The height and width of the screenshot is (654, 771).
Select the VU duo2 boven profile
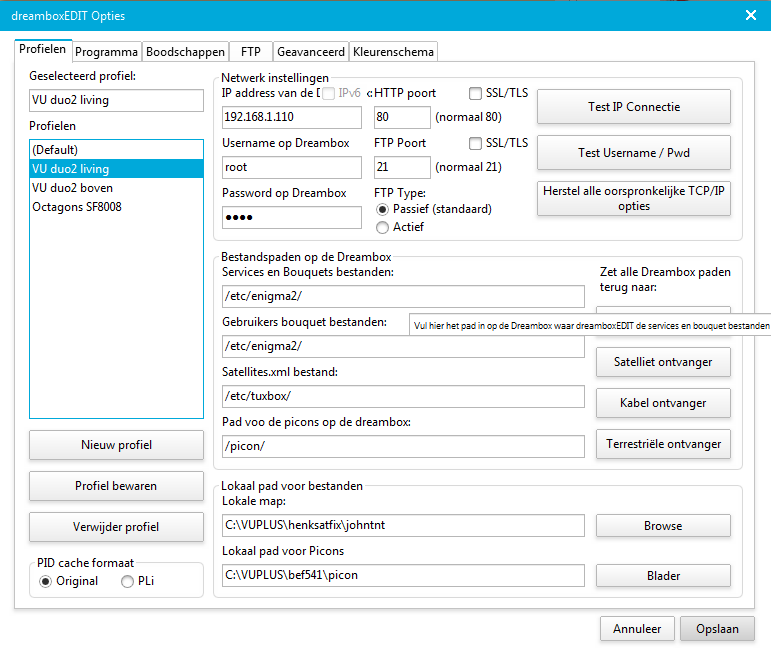click(117, 188)
